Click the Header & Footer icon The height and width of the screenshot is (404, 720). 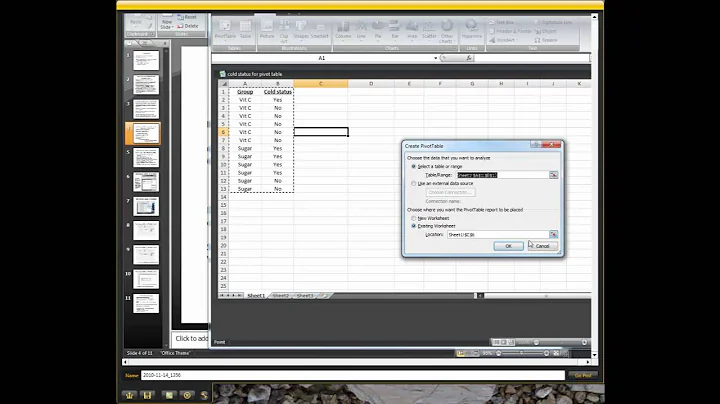point(510,31)
